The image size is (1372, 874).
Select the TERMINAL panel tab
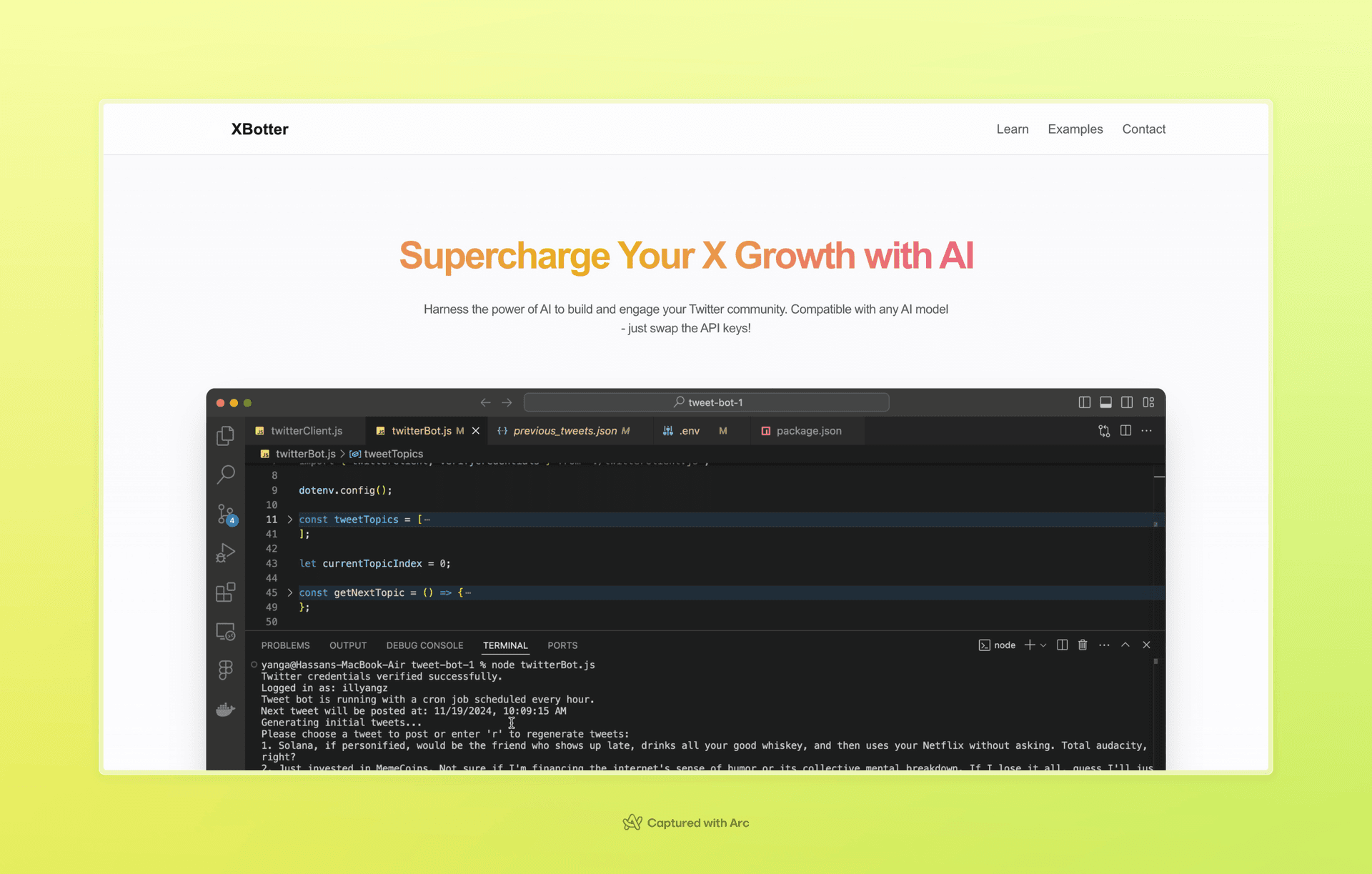point(505,645)
